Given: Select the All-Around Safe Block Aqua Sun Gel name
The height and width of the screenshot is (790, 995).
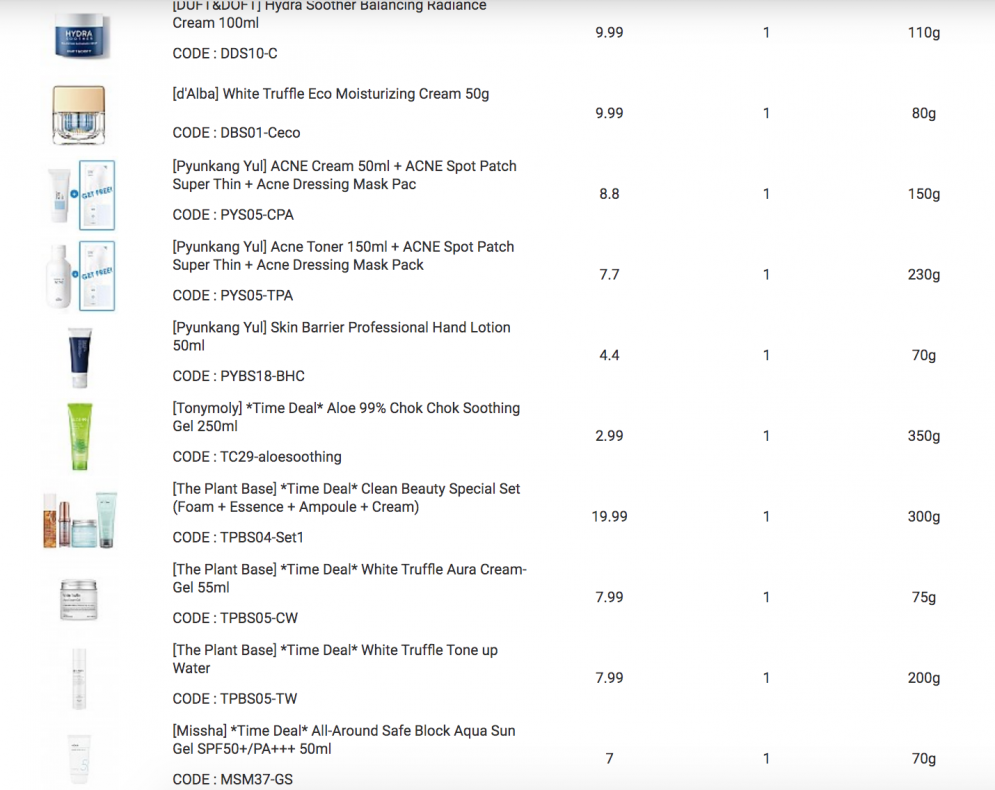Looking at the screenshot, I should [x=344, y=739].
